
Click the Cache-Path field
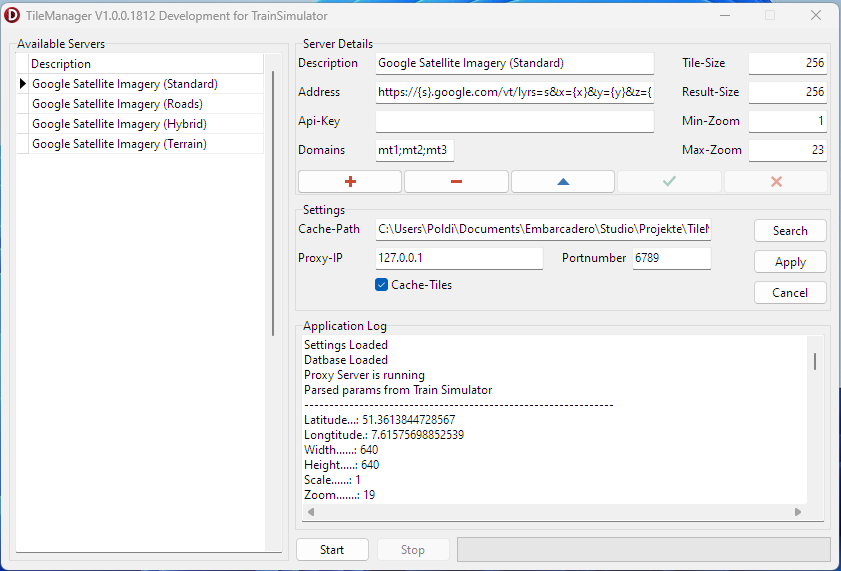[543, 229]
